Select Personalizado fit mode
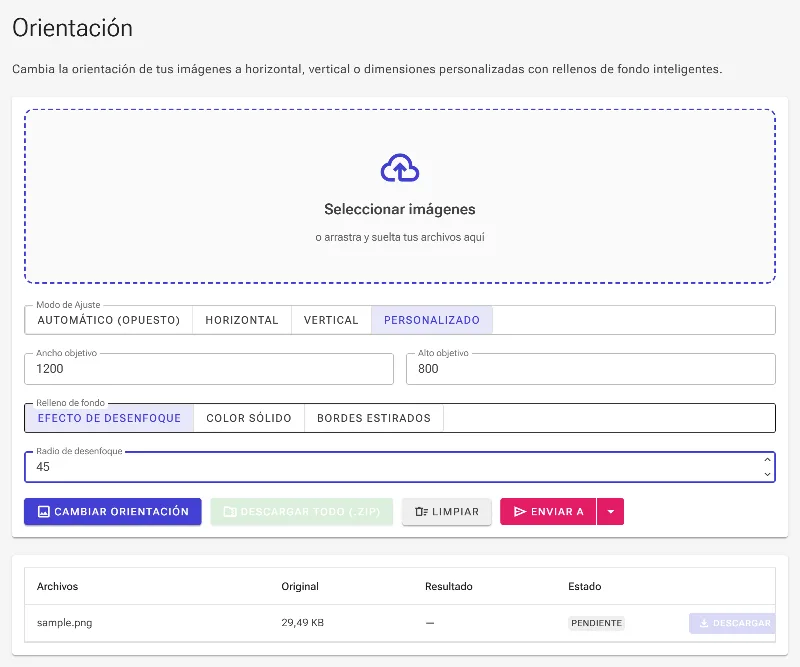The height and width of the screenshot is (667, 800). pyautogui.click(x=432, y=320)
